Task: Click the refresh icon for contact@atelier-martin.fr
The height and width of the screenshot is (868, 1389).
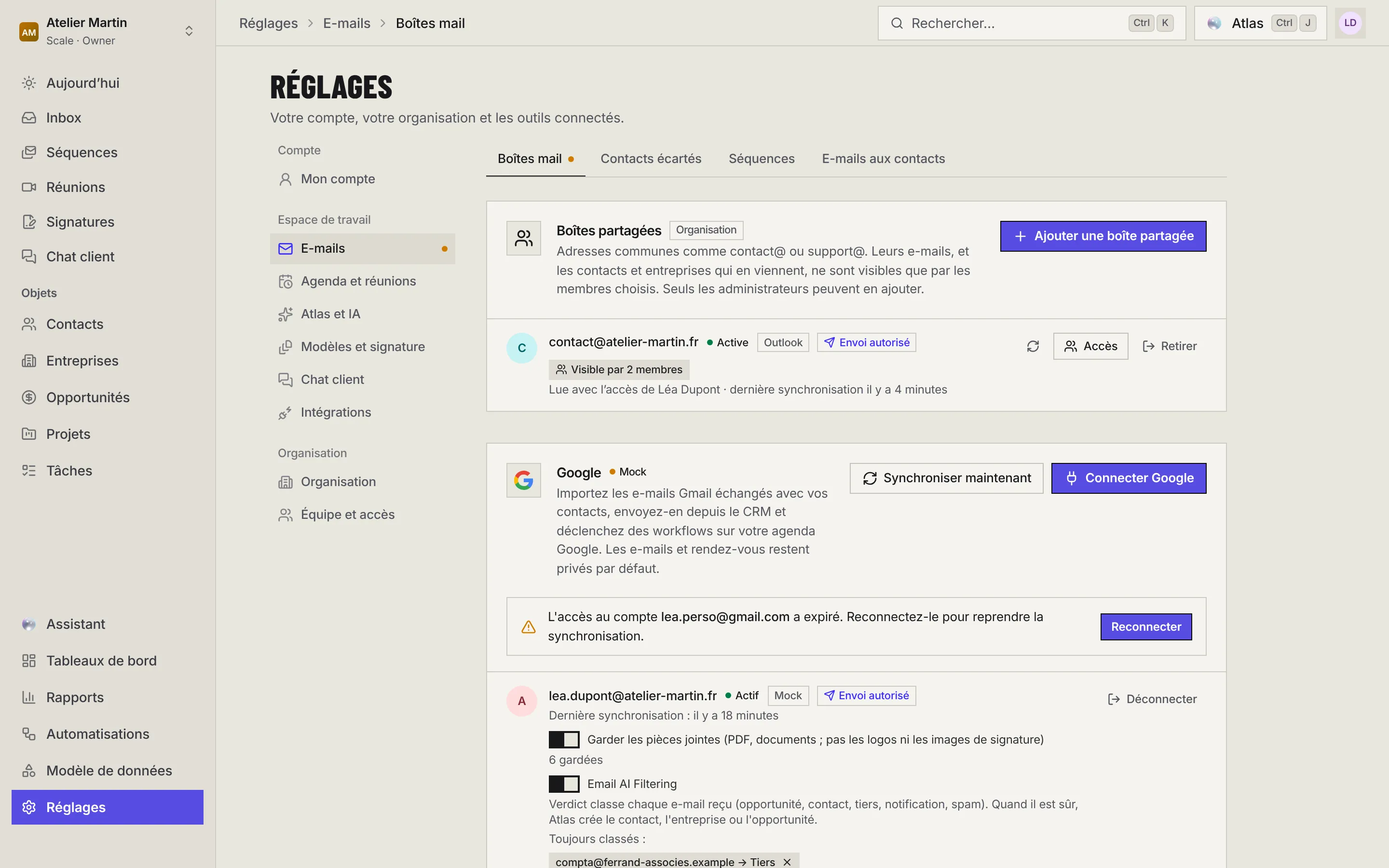Action: pyautogui.click(x=1033, y=346)
